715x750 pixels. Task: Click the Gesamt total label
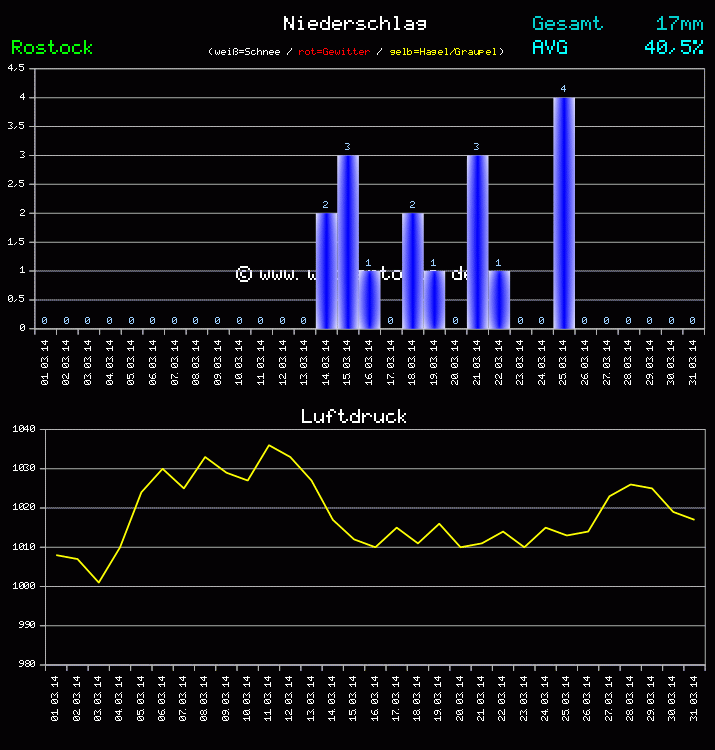567,23
